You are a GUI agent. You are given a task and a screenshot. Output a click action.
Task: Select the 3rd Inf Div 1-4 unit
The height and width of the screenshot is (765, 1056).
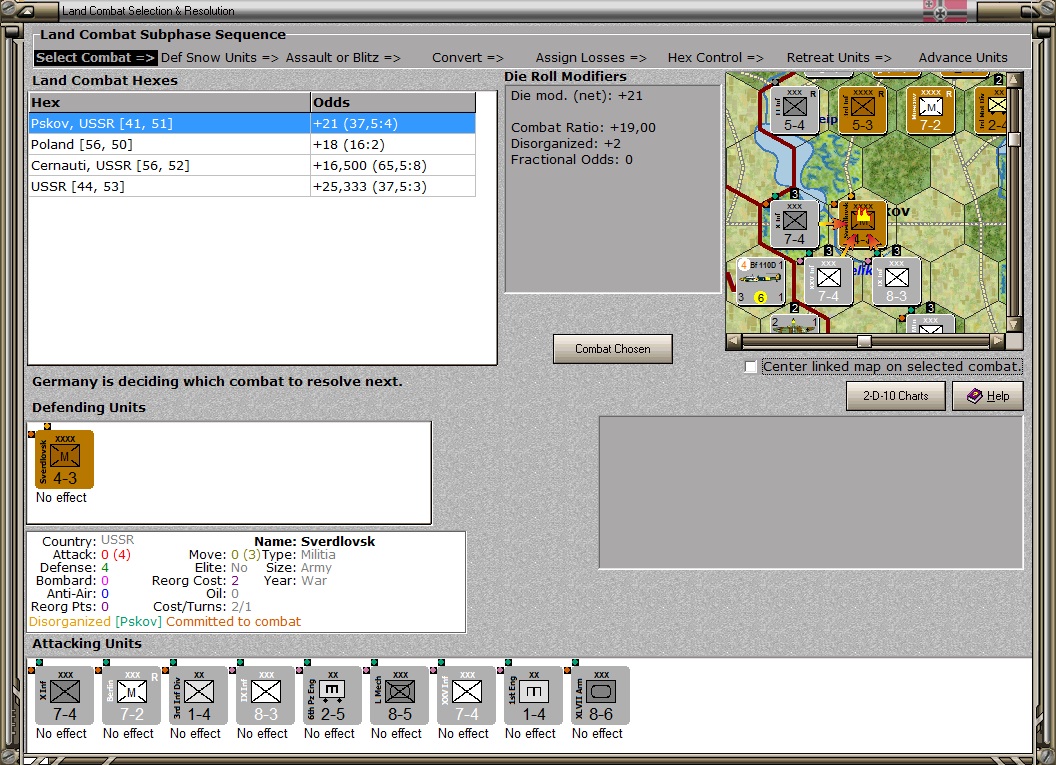pos(199,696)
